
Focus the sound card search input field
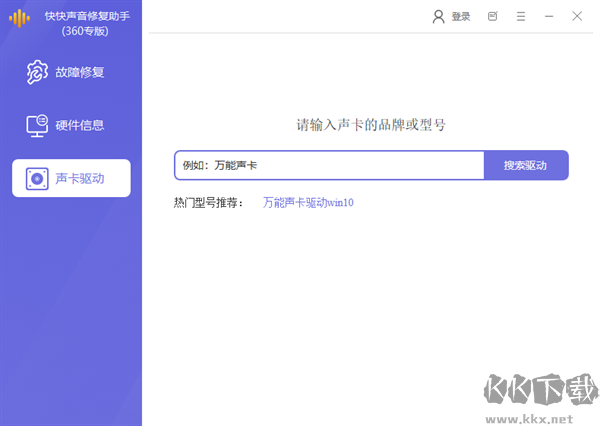[329, 165]
